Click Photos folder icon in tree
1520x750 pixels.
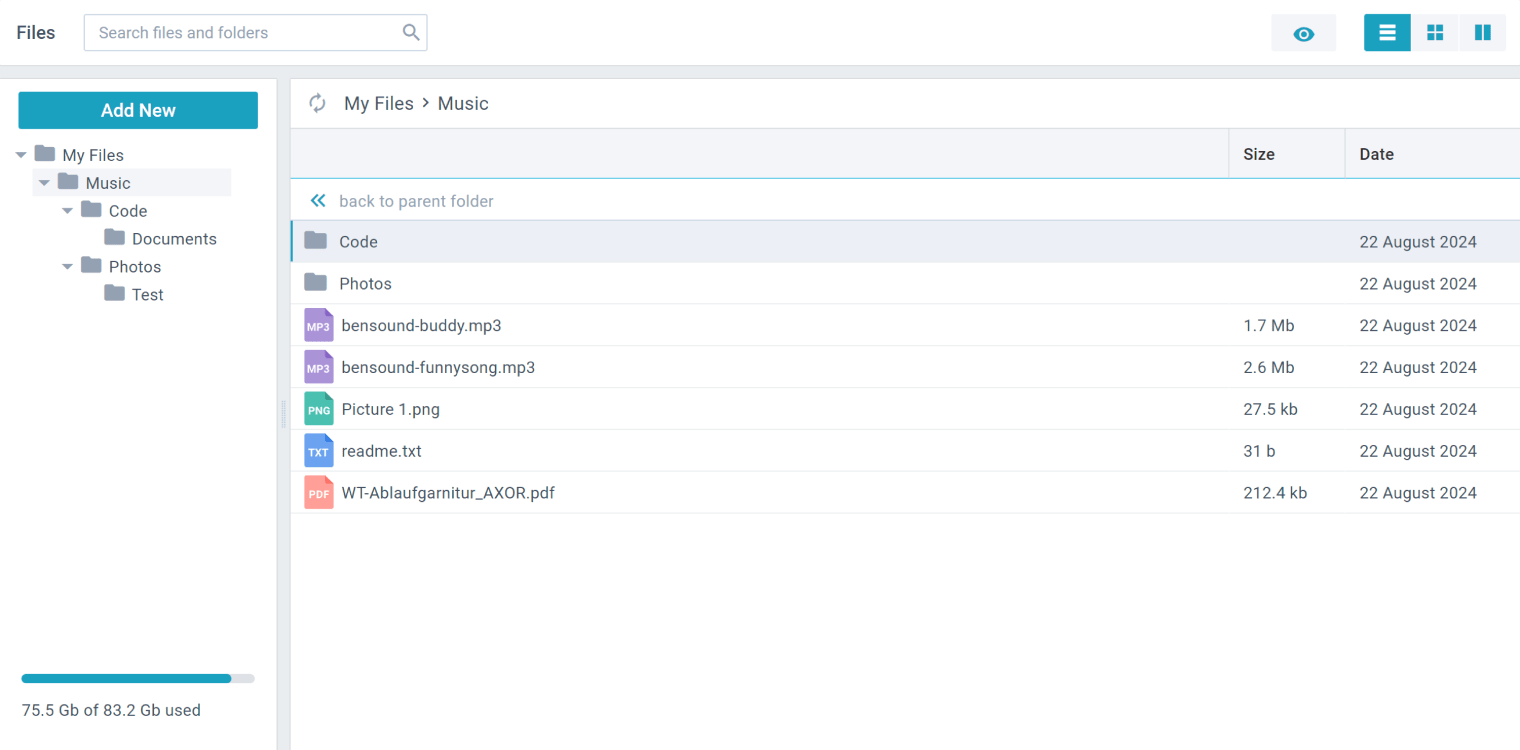(x=92, y=266)
